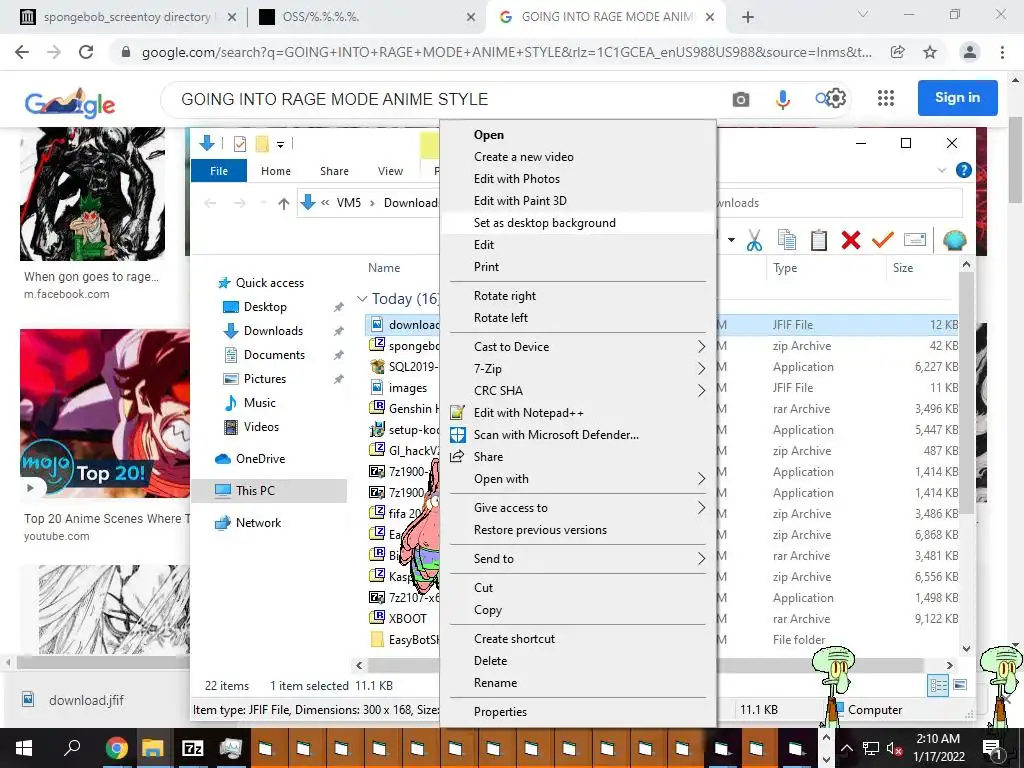Screen dimensions: 1024x768
Task: Bookmark this page with star icon
Action: 930,52
